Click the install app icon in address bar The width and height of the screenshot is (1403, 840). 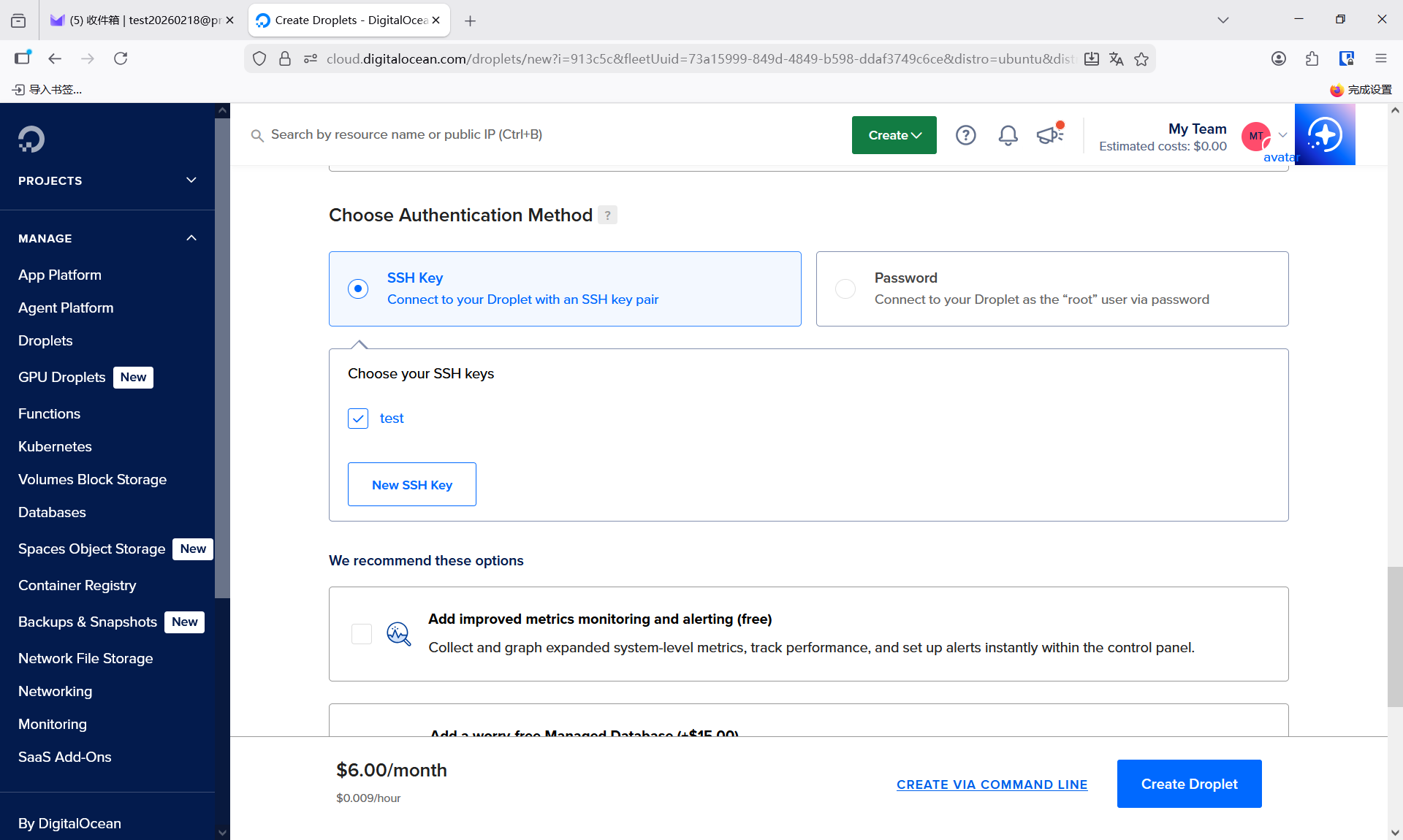point(1091,59)
